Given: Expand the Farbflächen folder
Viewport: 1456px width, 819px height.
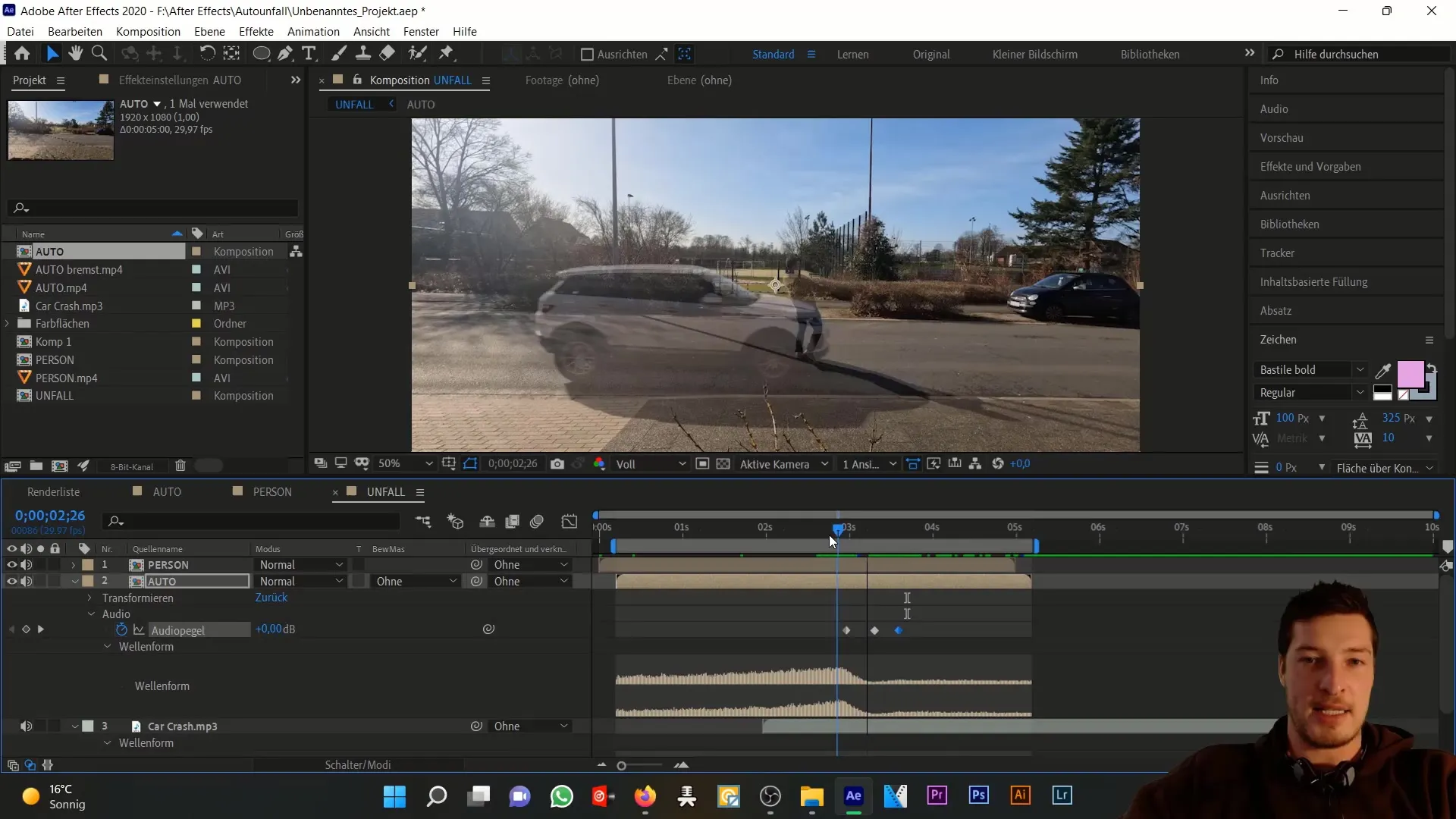Looking at the screenshot, I should pyautogui.click(x=8, y=324).
